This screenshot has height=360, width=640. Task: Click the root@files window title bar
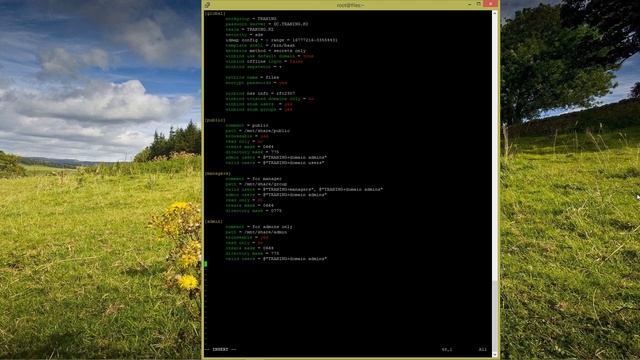click(x=350, y=5)
